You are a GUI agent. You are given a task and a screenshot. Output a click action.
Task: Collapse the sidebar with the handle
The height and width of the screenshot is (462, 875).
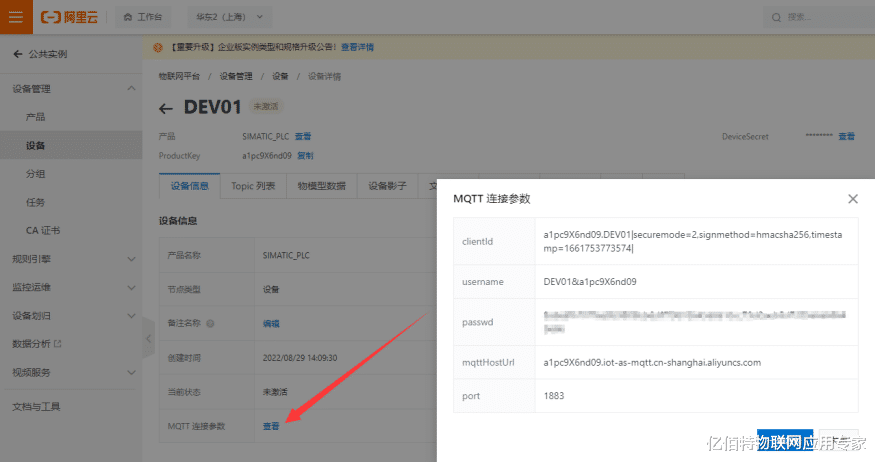(x=148, y=338)
